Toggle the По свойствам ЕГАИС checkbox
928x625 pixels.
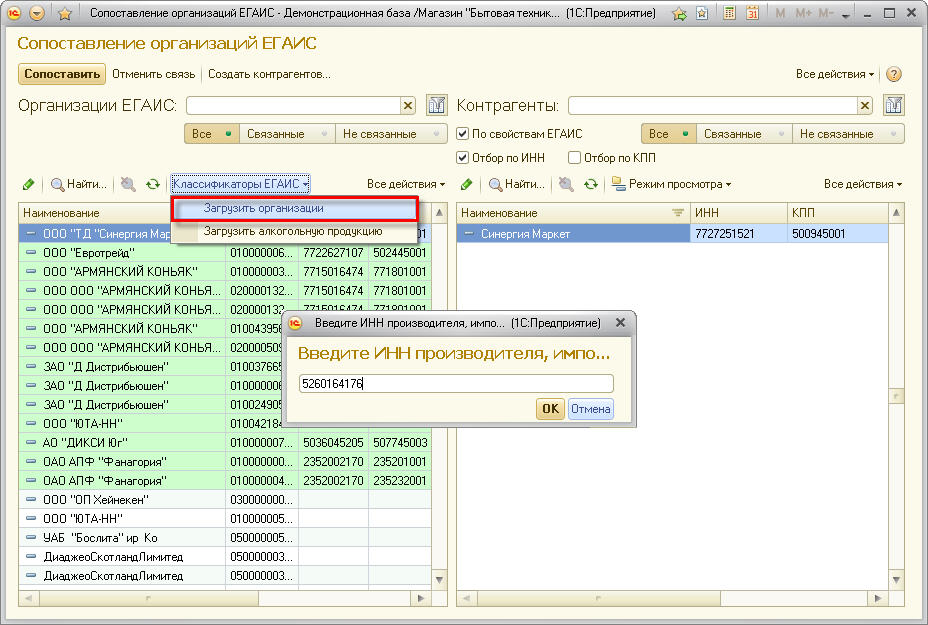pos(463,134)
